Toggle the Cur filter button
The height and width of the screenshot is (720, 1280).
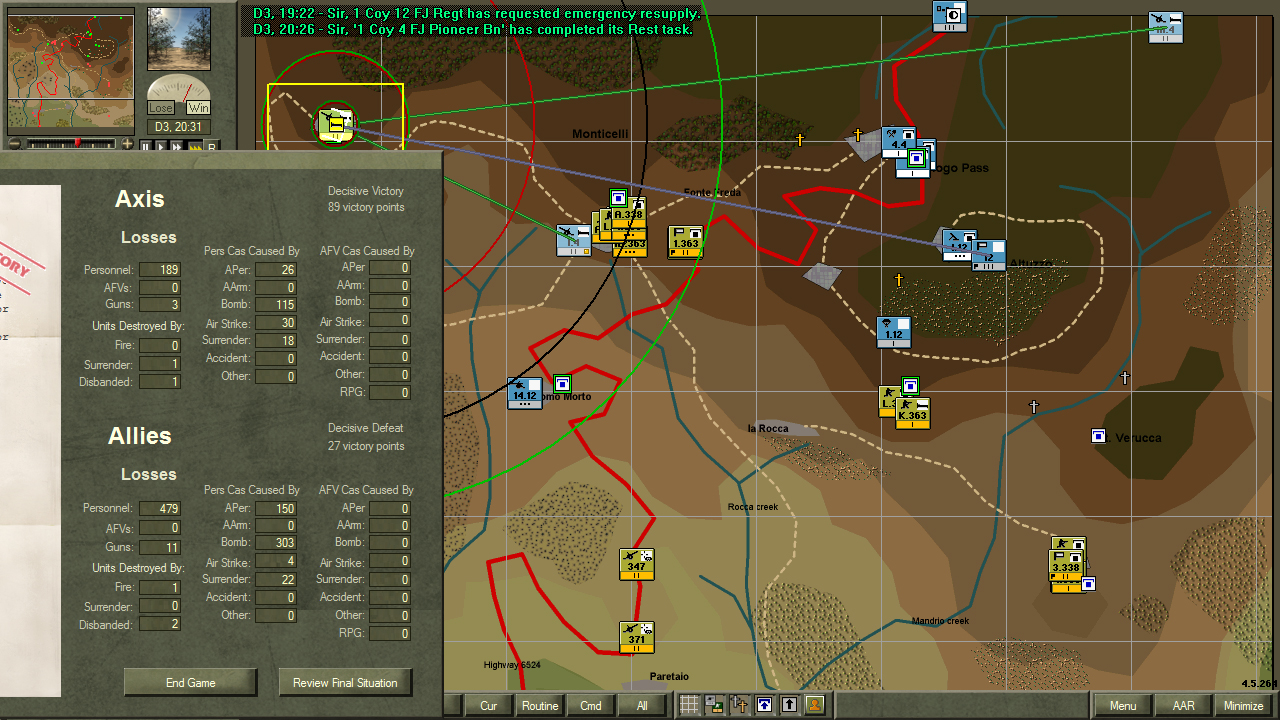488,705
